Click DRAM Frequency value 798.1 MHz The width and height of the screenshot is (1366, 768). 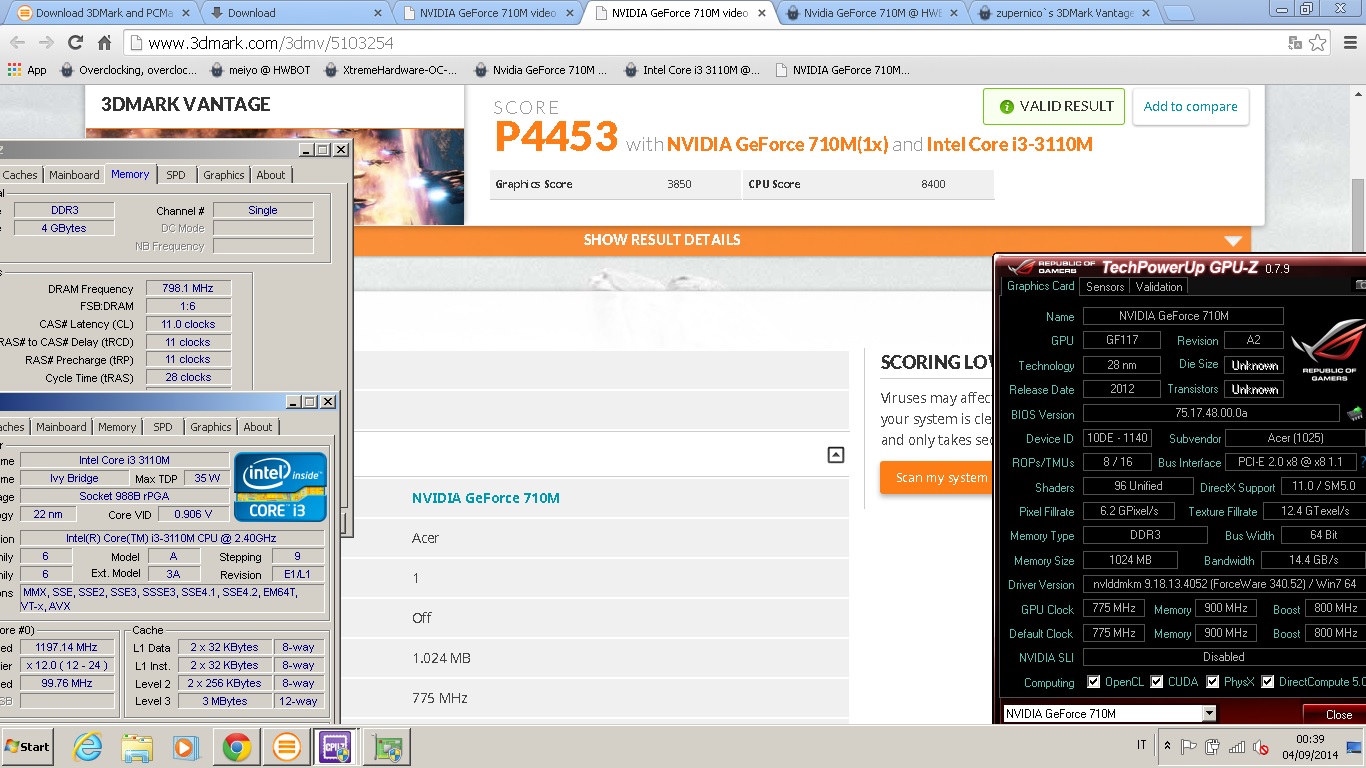(188, 288)
